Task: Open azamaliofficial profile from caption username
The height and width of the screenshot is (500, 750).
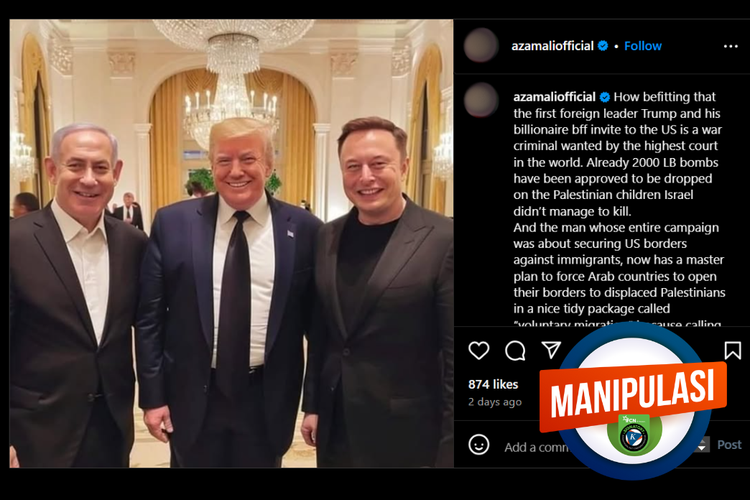Action: pos(554,97)
